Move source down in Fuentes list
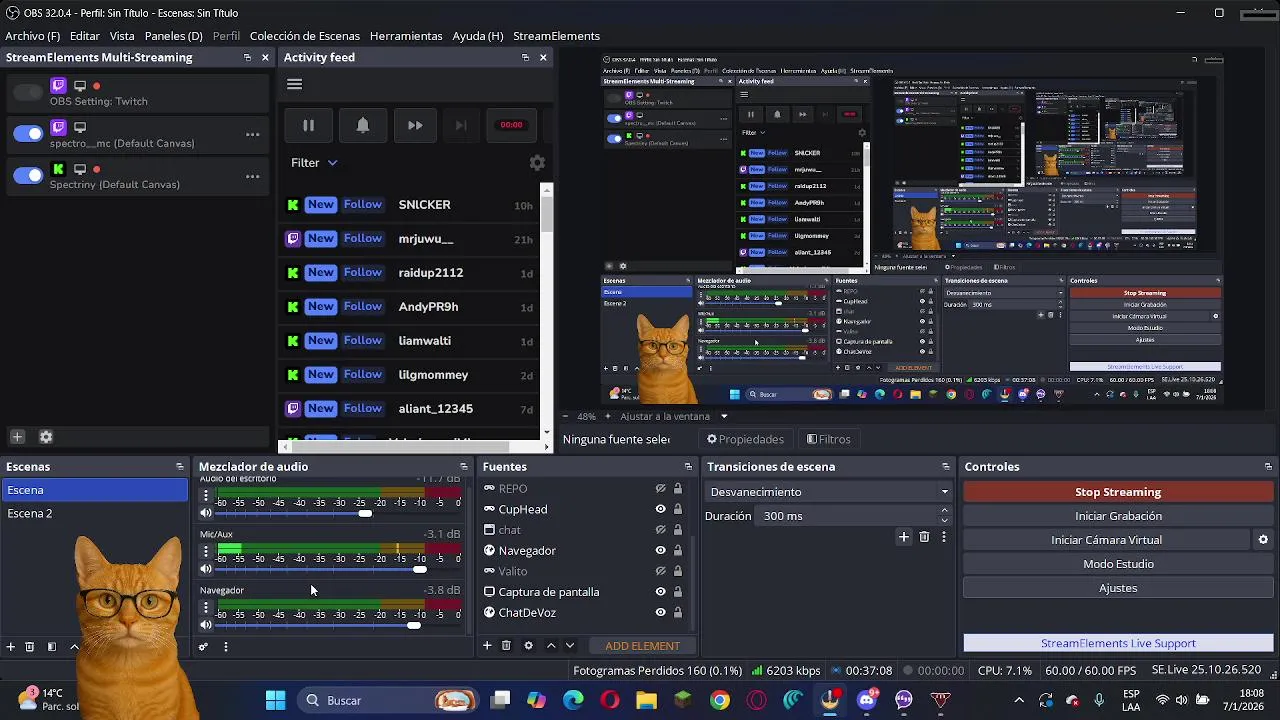The image size is (1280, 720). (x=569, y=646)
